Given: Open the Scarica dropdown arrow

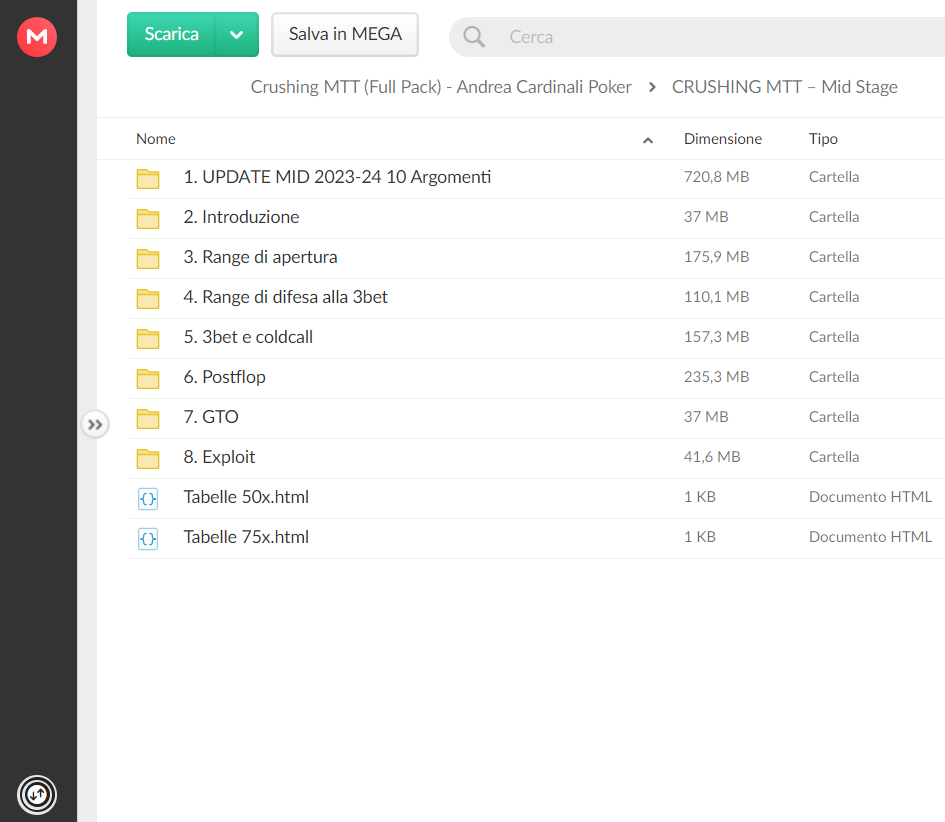Looking at the screenshot, I should 237,34.
